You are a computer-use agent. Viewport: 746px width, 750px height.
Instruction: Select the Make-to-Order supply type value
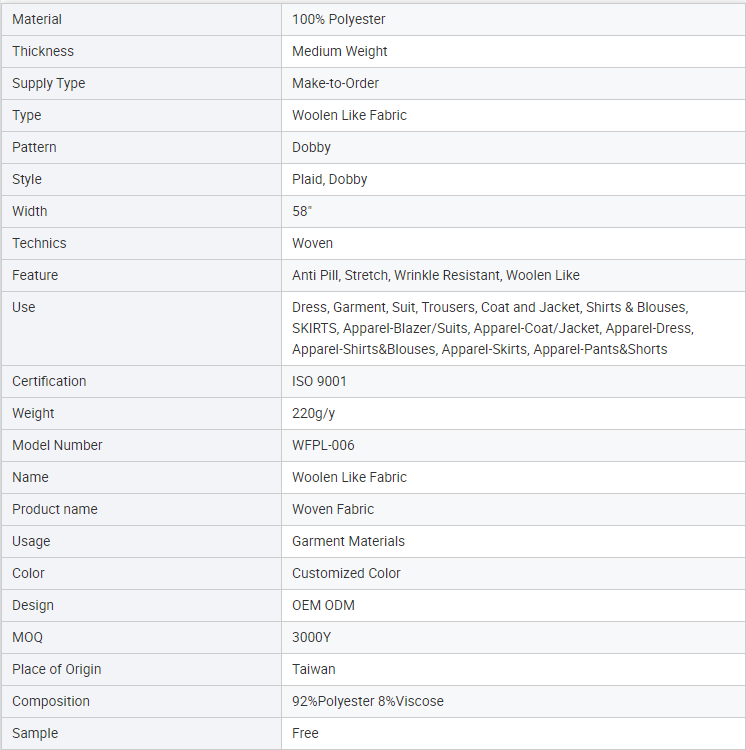click(x=335, y=83)
